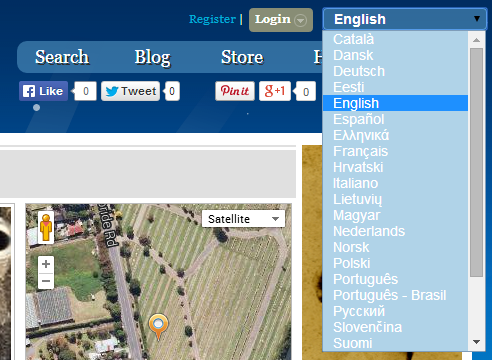Click the language list scrollbar down arrow

tap(477, 342)
